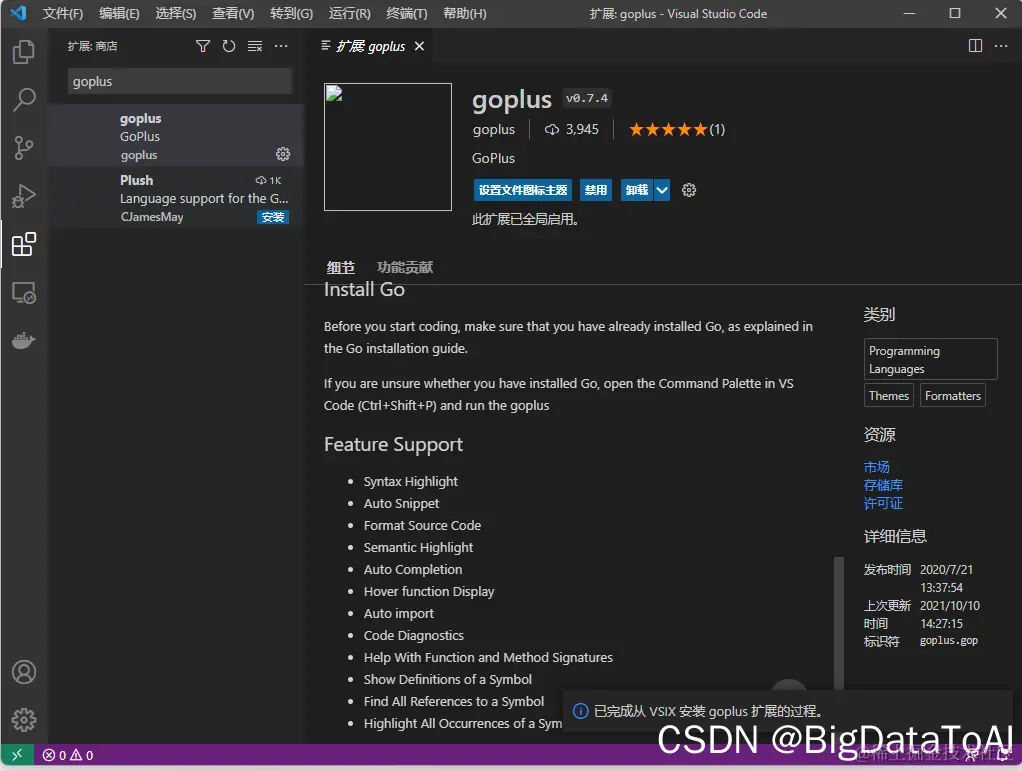Click the goplus.gop identifier text
Screen dimensions: 1022x771
coord(948,641)
